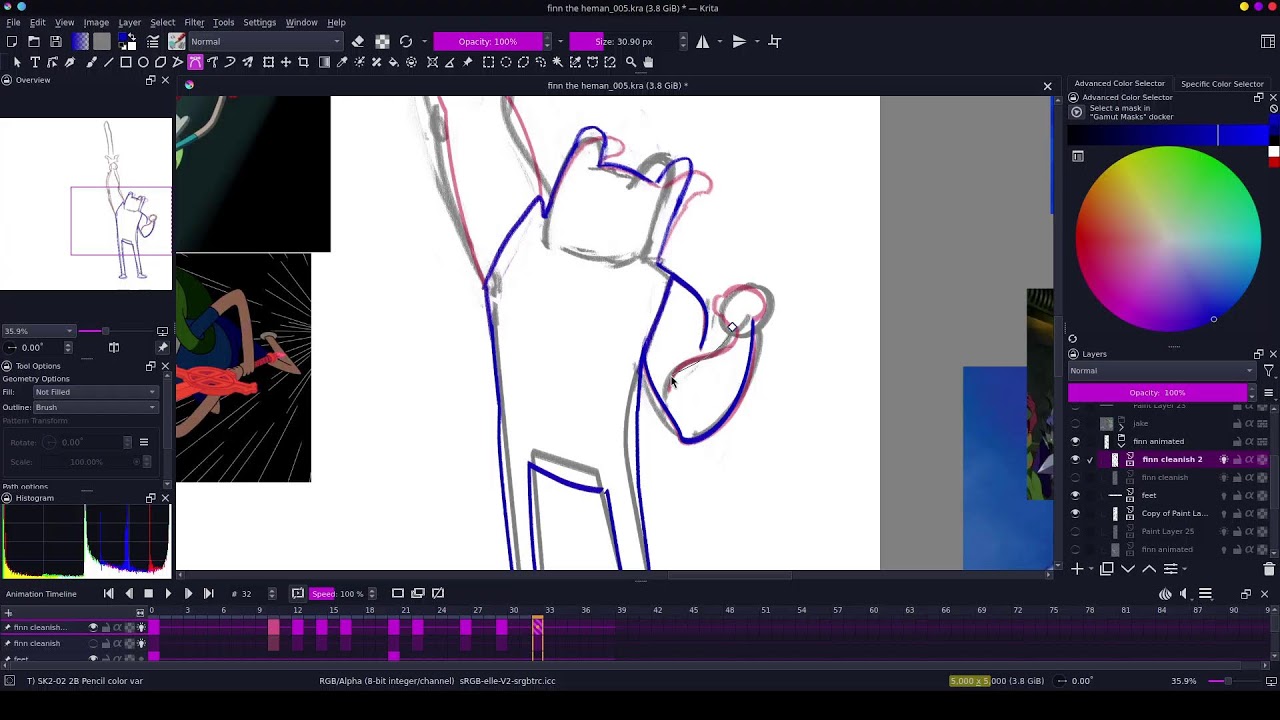Image resolution: width=1280 pixels, height=720 pixels.
Task: Open the Filter menu
Action: [x=194, y=22]
